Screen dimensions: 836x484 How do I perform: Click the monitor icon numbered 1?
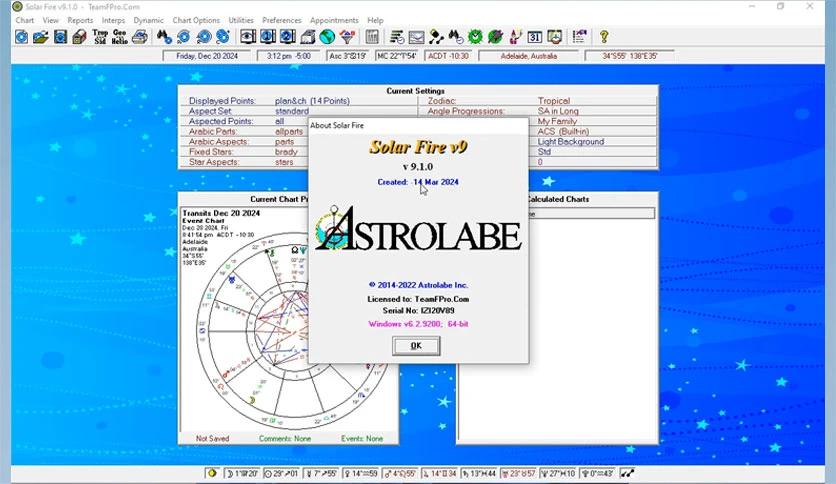coord(268,37)
